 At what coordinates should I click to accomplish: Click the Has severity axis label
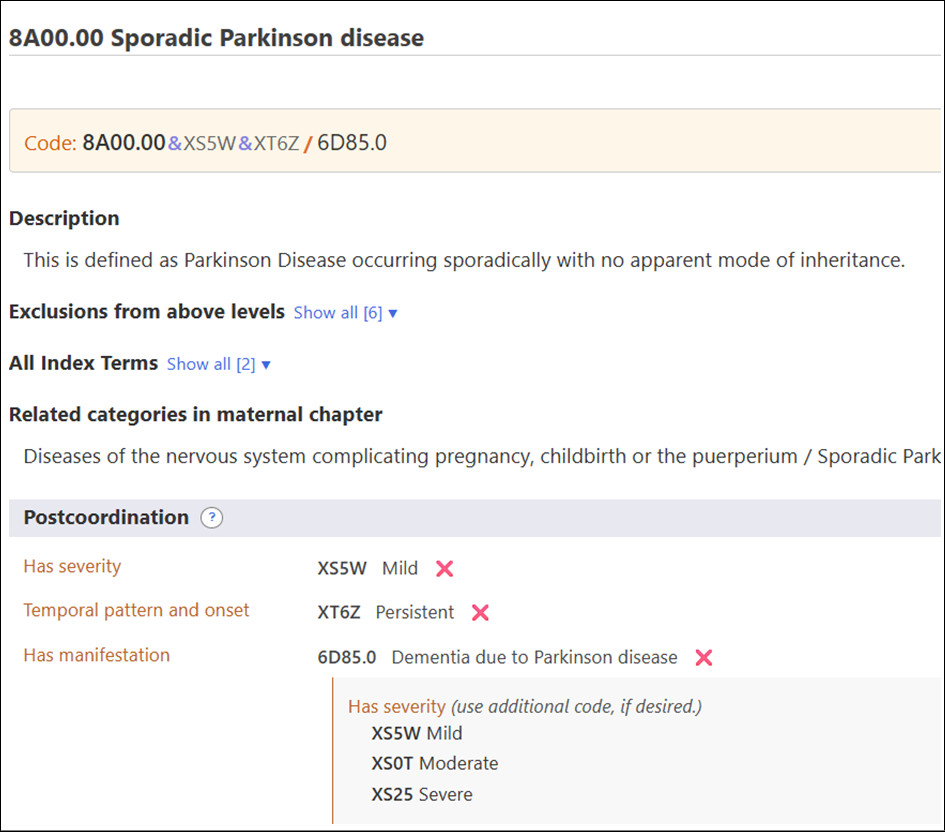(71, 566)
